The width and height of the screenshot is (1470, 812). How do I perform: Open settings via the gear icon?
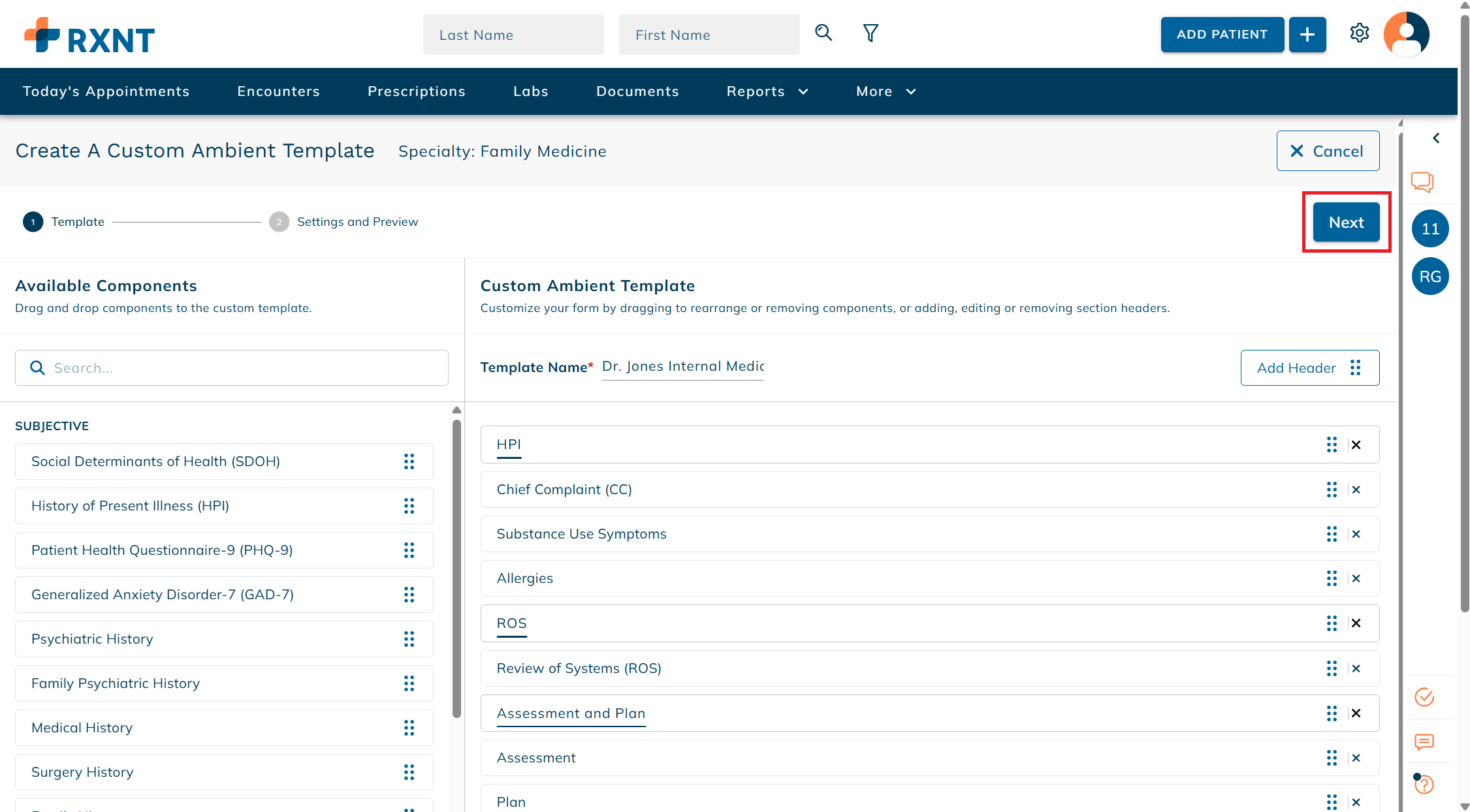(1360, 33)
